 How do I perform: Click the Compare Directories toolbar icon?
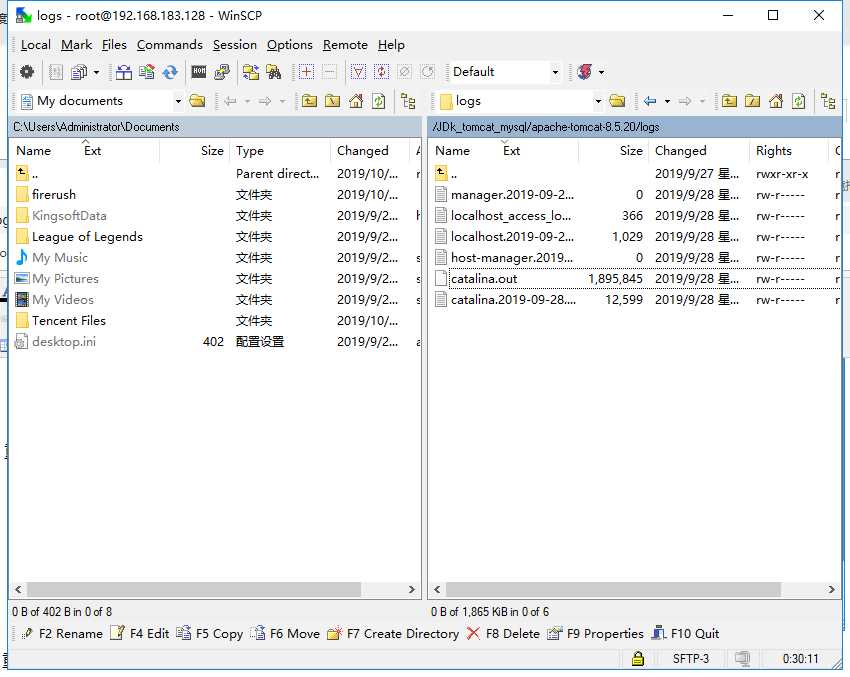click(124, 72)
